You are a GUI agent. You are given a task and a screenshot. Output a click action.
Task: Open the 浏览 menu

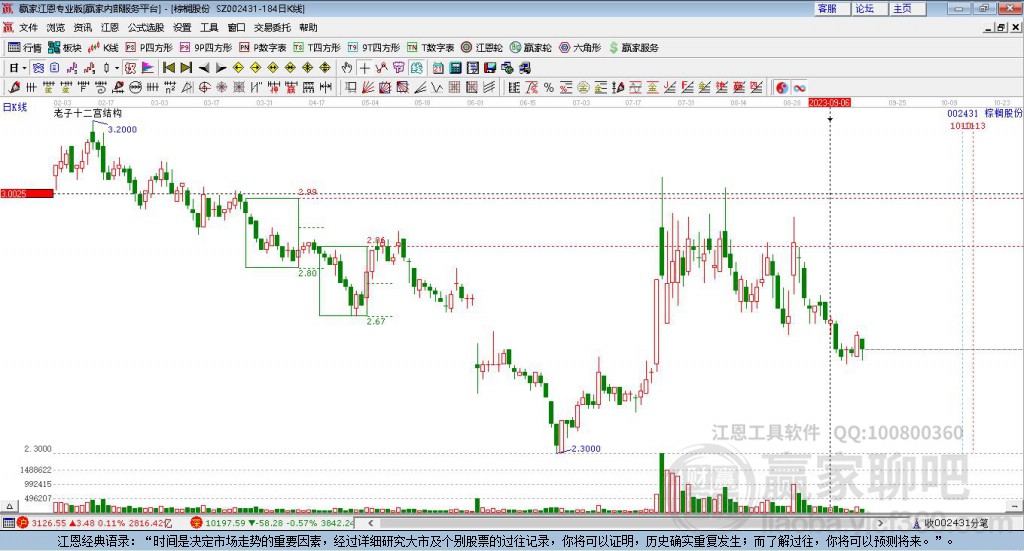point(56,27)
